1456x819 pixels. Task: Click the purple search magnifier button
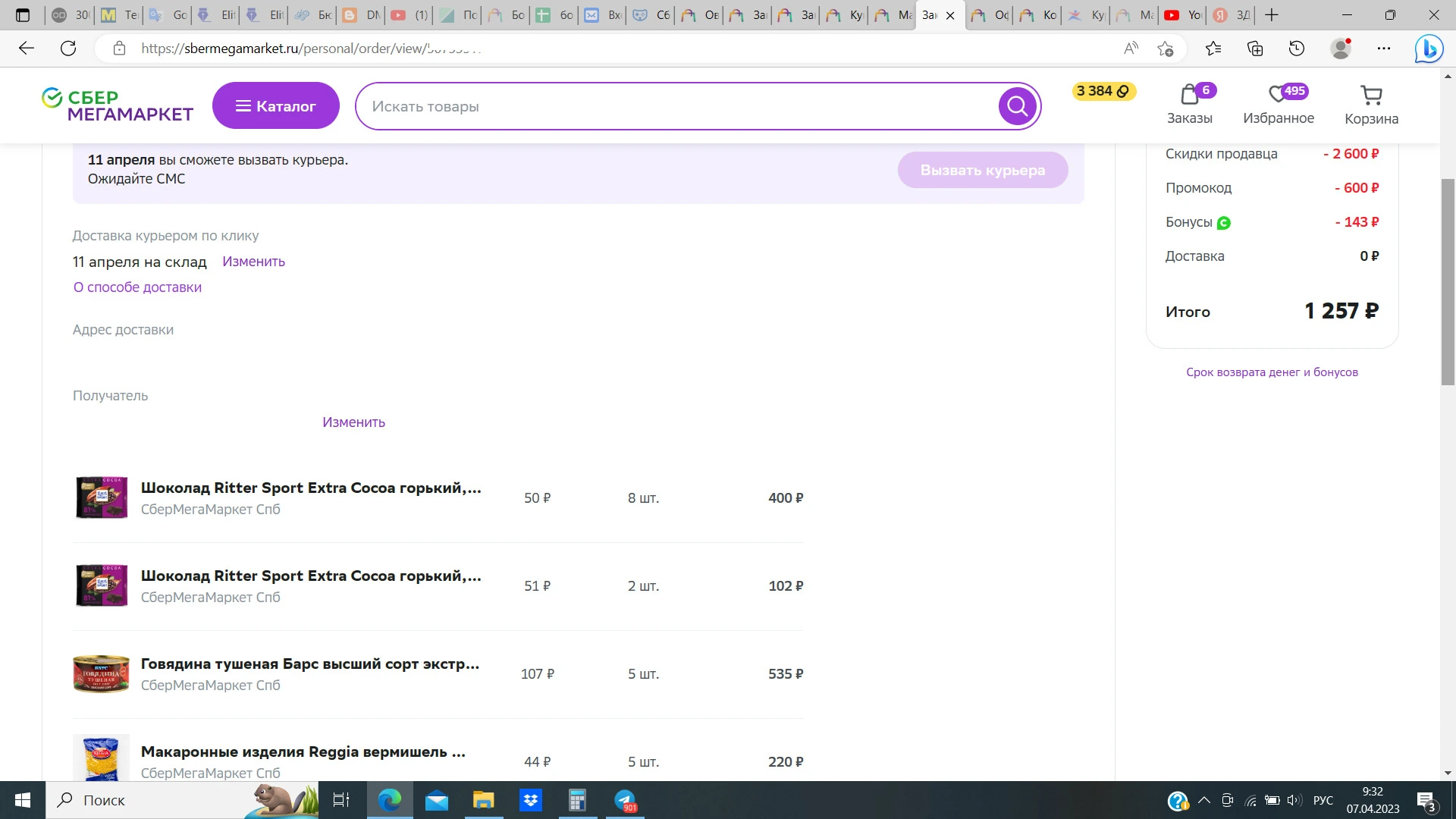(x=1017, y=106)
